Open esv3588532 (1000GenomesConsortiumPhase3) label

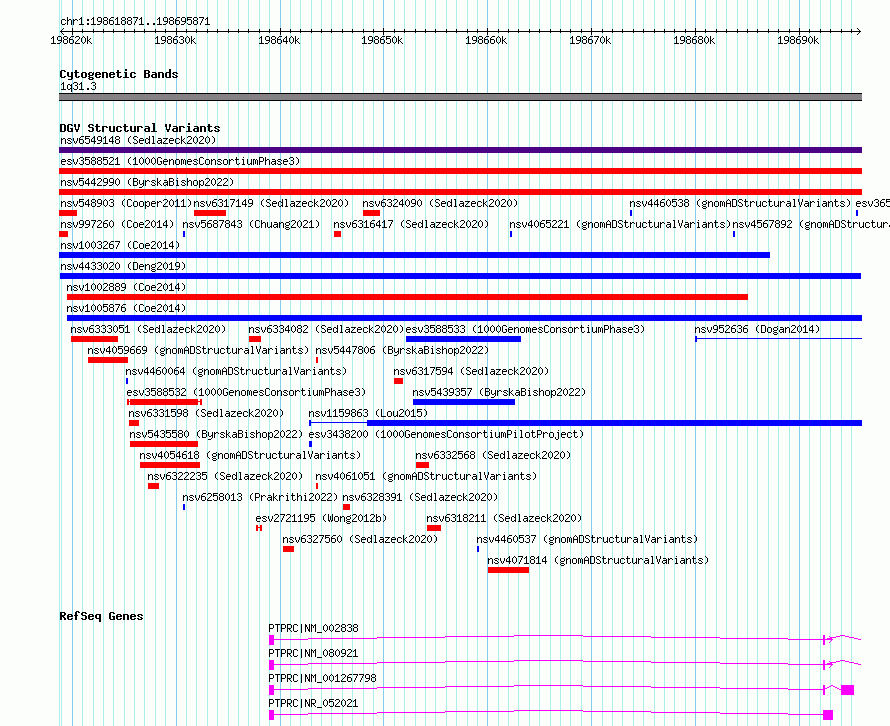(x=246, y=392)
